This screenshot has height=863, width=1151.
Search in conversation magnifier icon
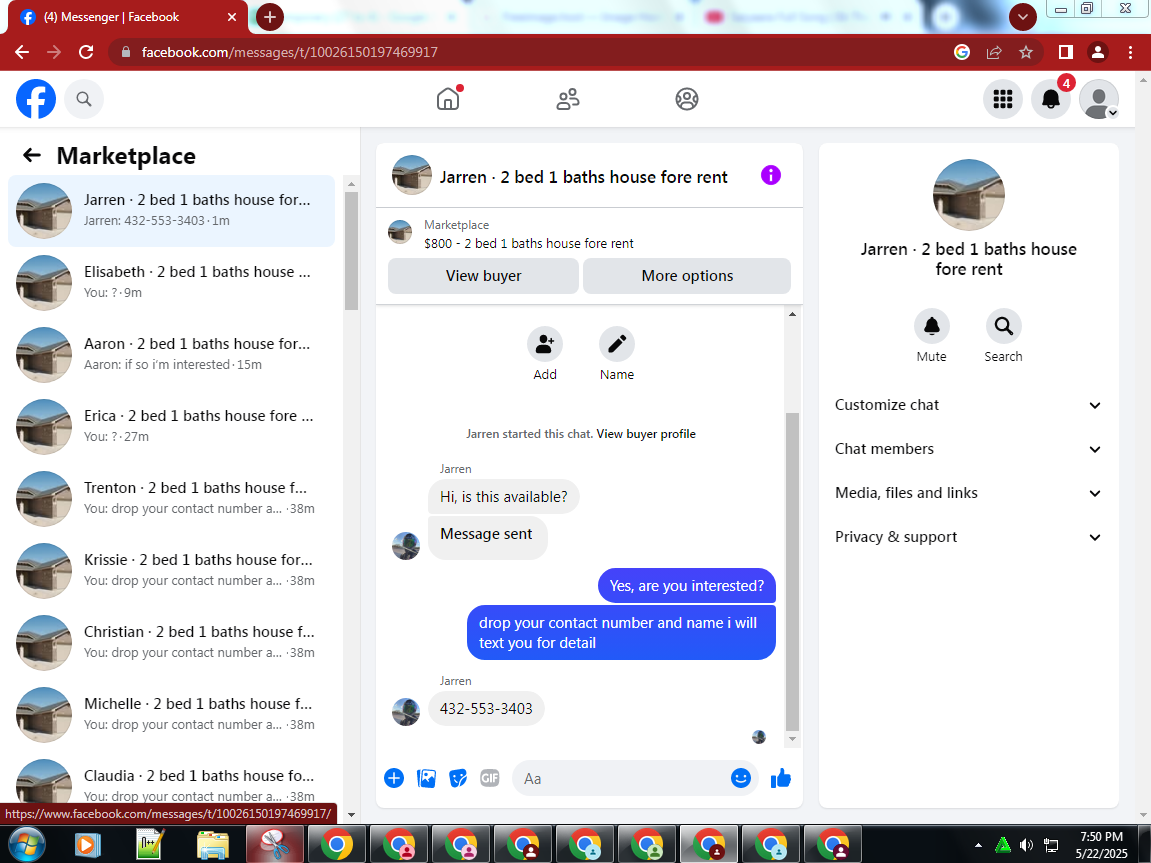1003,326
